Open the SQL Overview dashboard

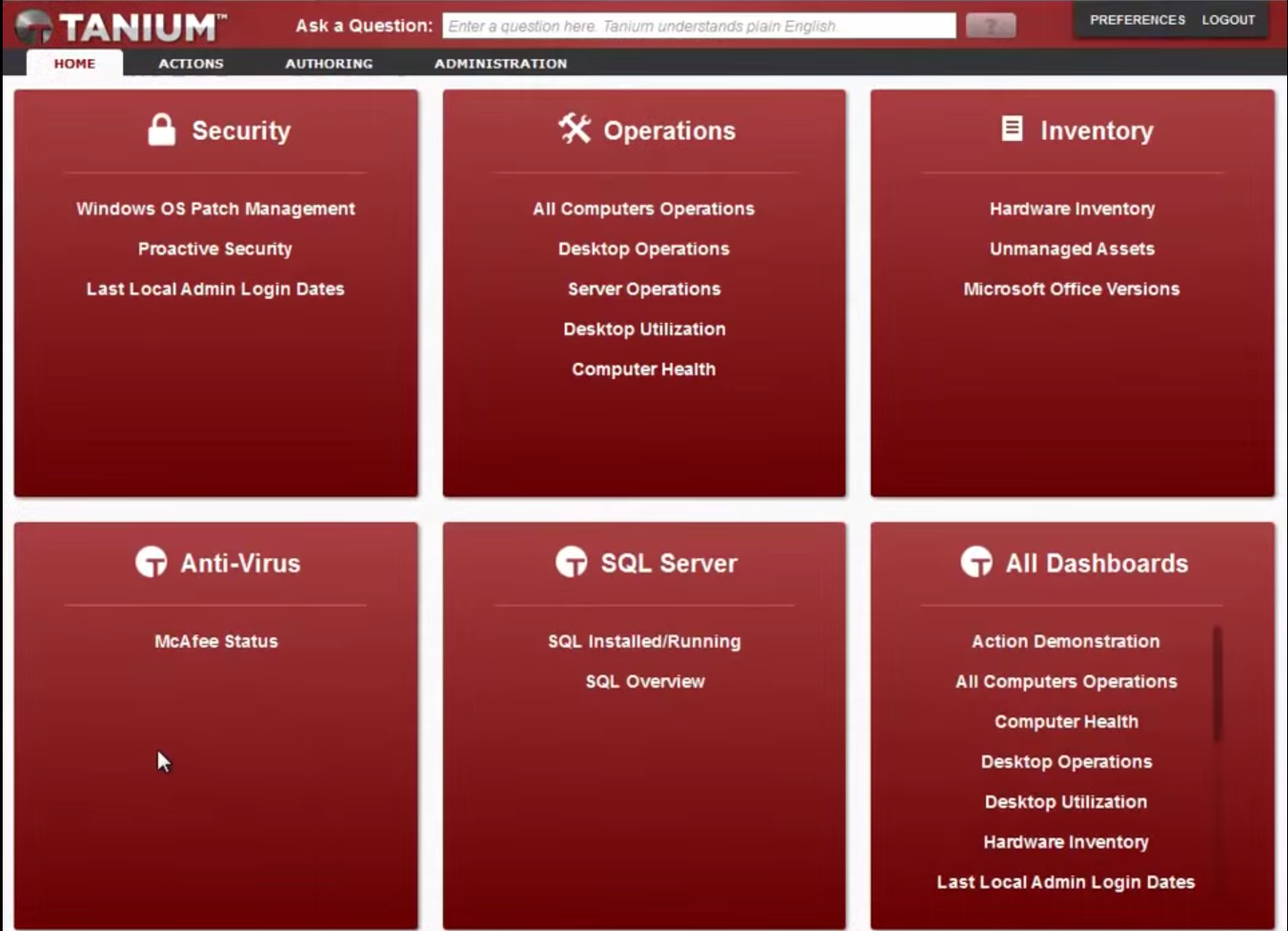click(x=645, y=681)
